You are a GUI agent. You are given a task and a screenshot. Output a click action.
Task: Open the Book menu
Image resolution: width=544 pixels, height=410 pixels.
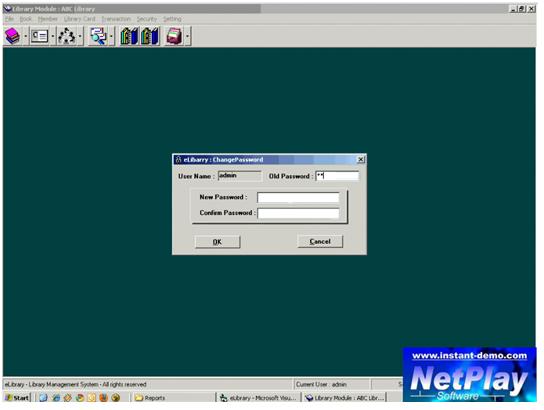point(26,19)
